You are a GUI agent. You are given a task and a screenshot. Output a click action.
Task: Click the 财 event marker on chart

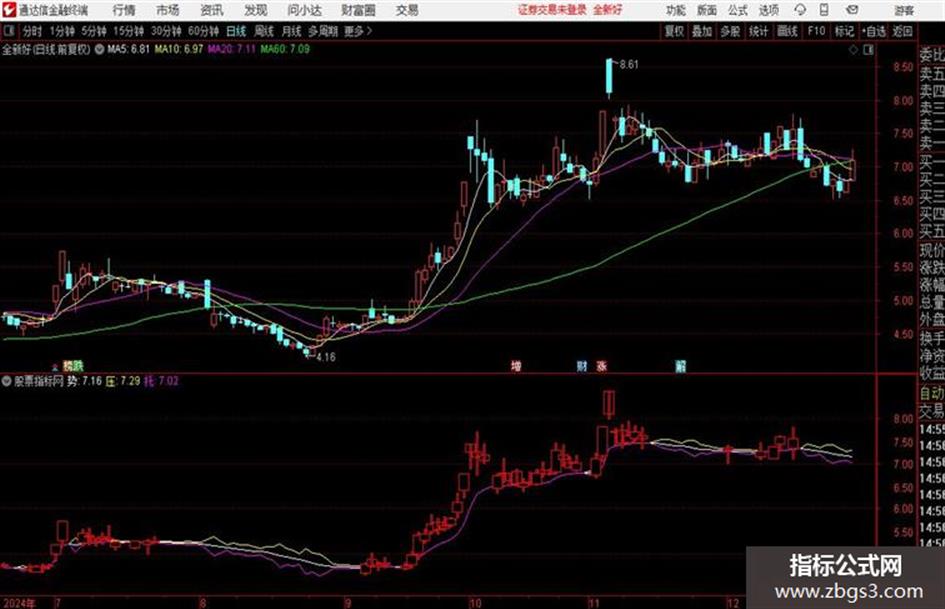582,366
